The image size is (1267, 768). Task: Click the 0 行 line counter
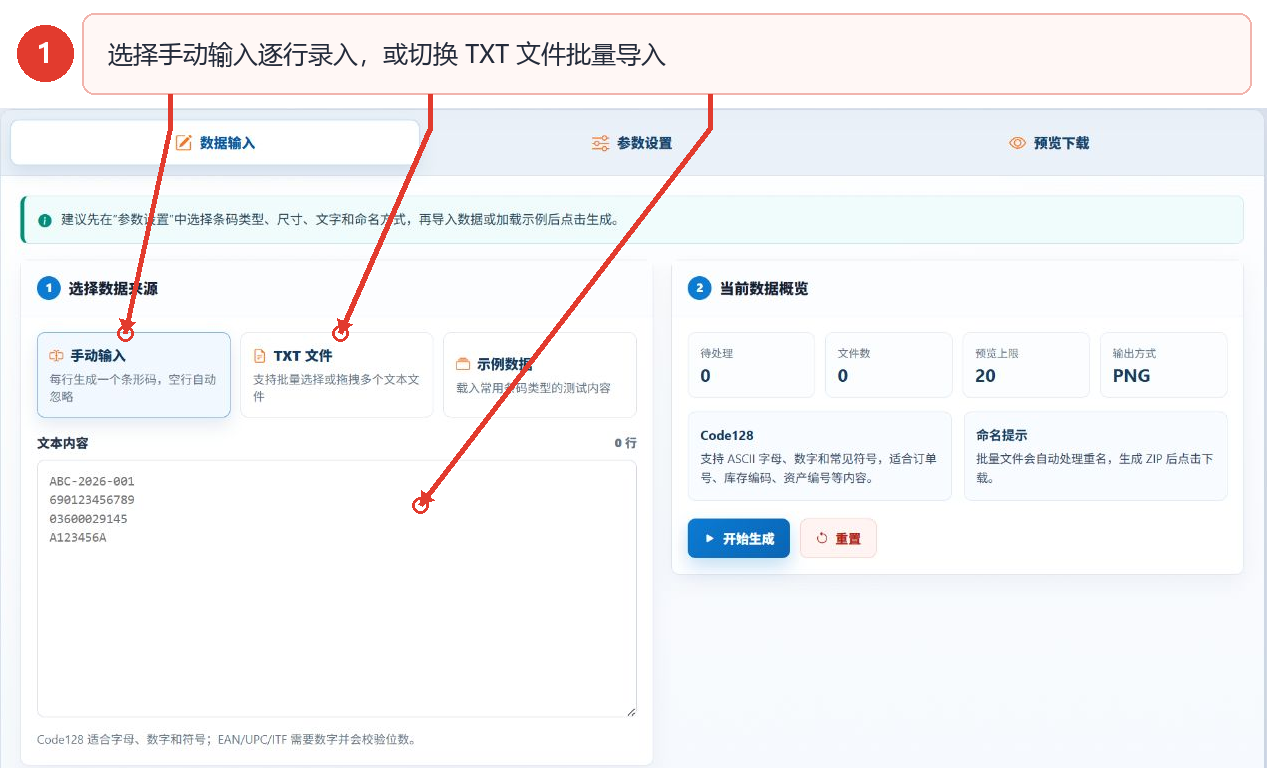pos(626,443)
